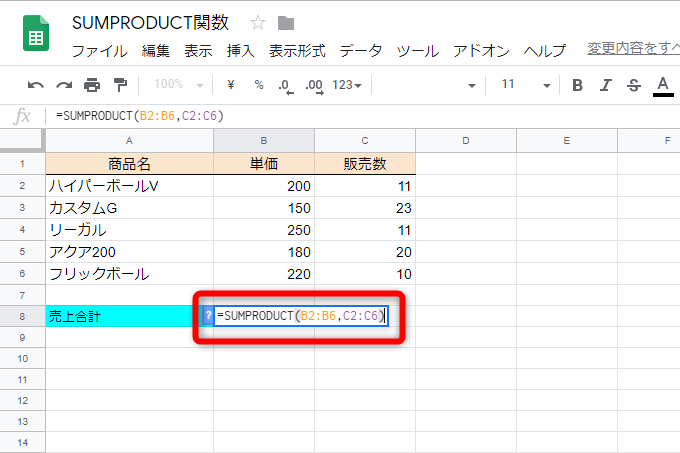Select column C header

point(365,140)
